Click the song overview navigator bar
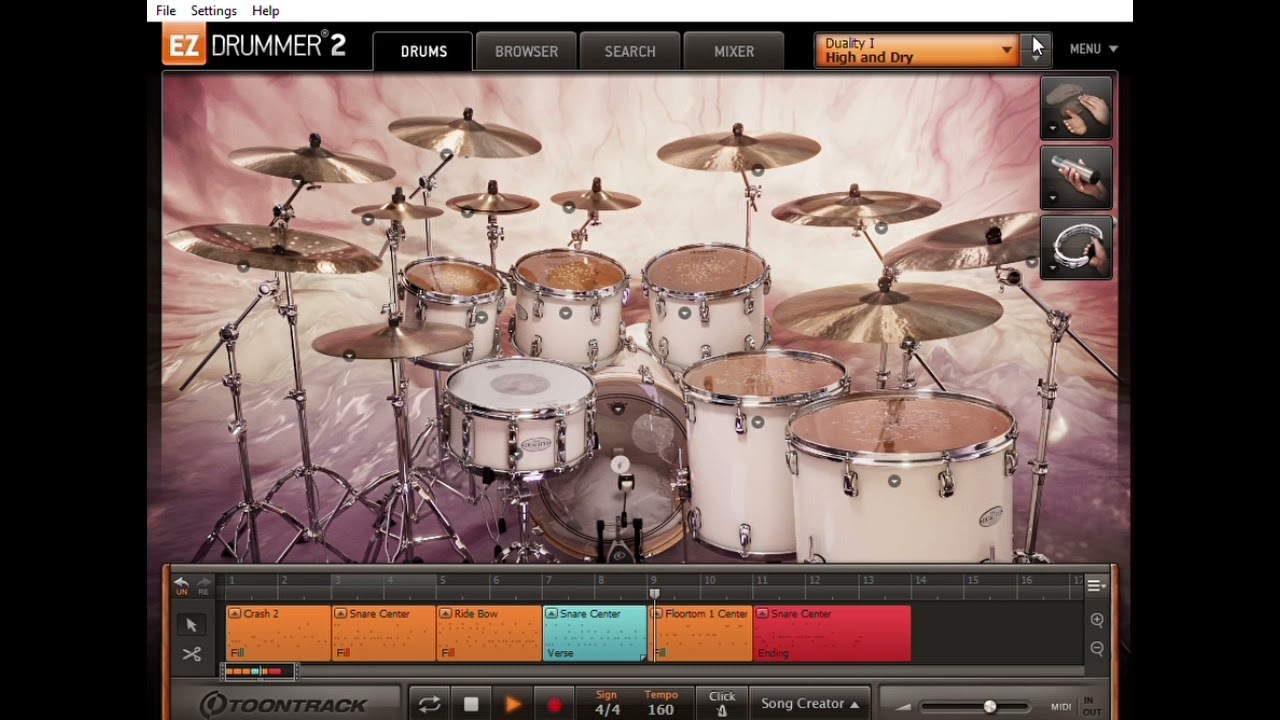 tap(258, 671)
